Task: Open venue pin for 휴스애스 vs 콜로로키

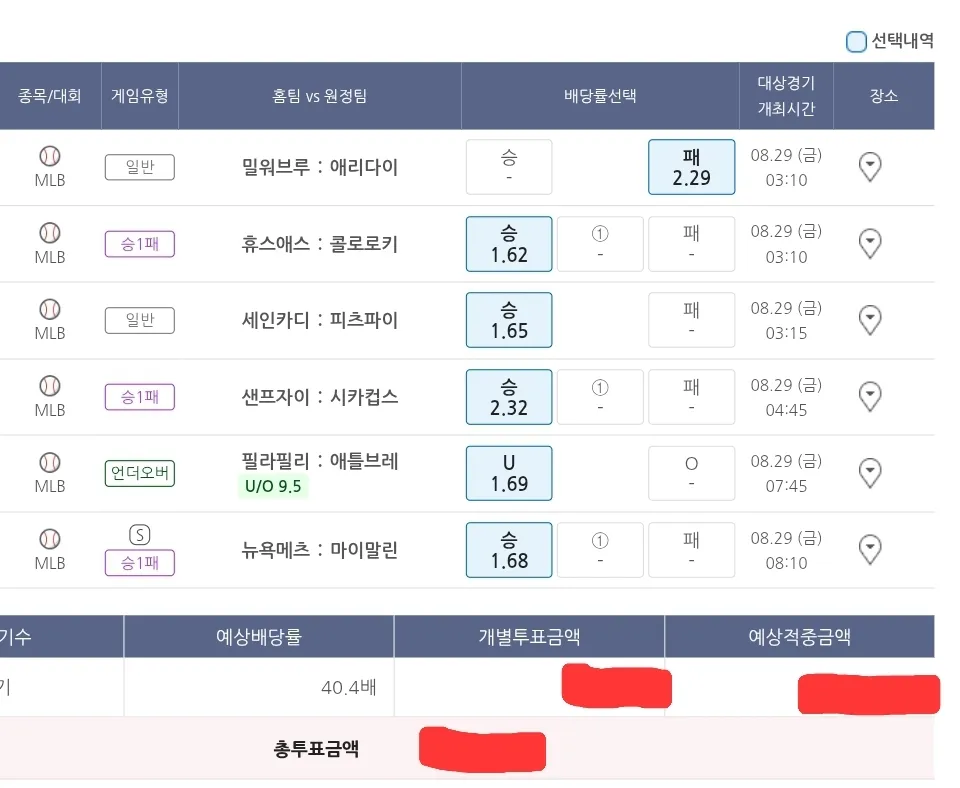Action: (870, 243)
